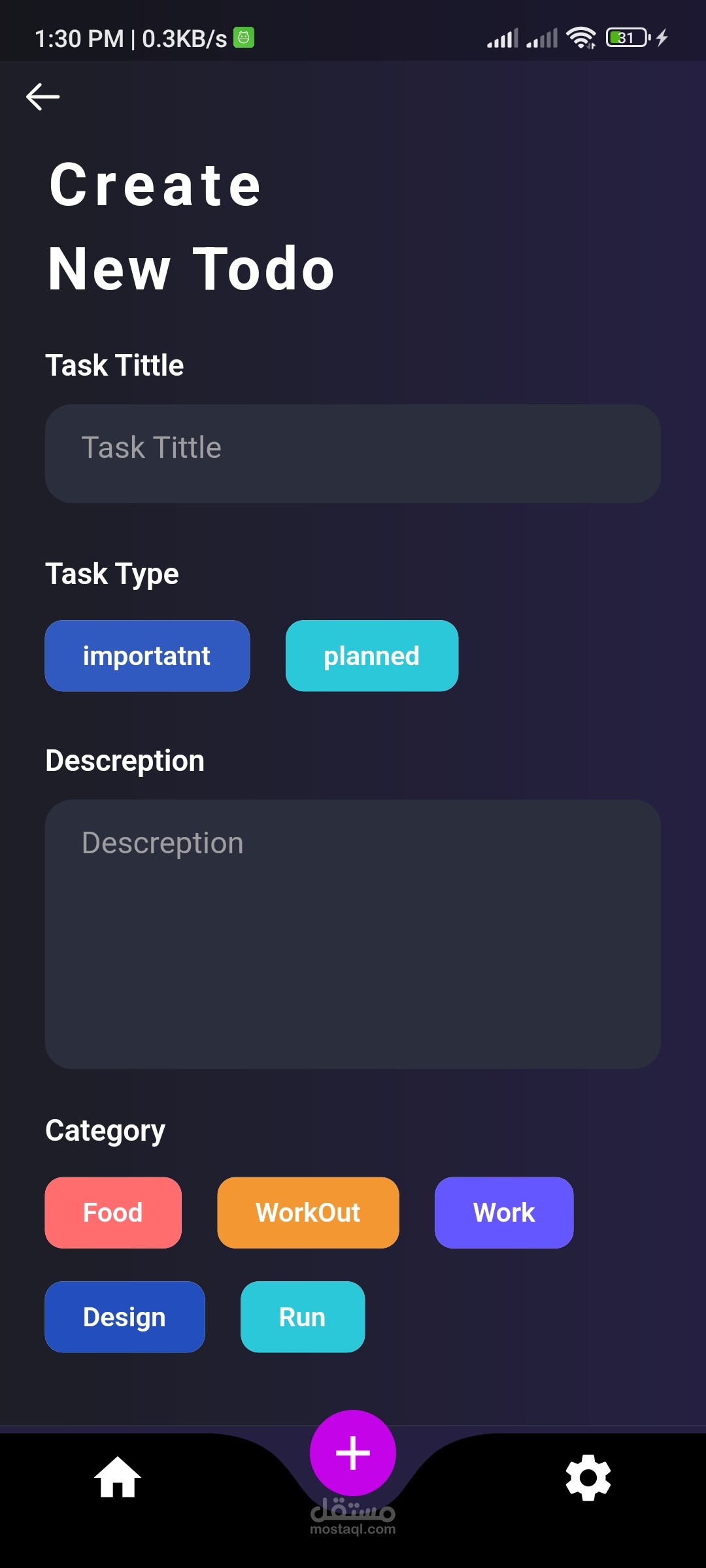Select the 'planned' task type
This screenshot has width=706, height=1568.
(x=371, y=656)
